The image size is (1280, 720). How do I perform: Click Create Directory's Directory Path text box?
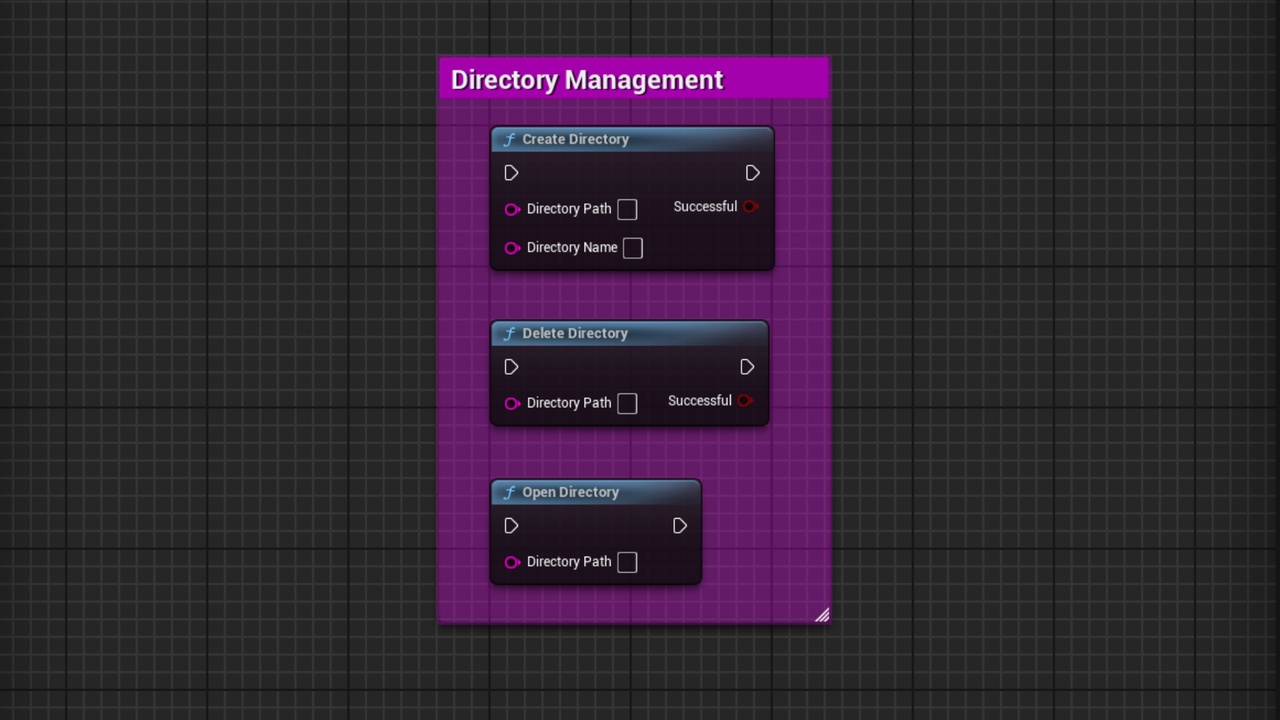[x=627, y=209]
